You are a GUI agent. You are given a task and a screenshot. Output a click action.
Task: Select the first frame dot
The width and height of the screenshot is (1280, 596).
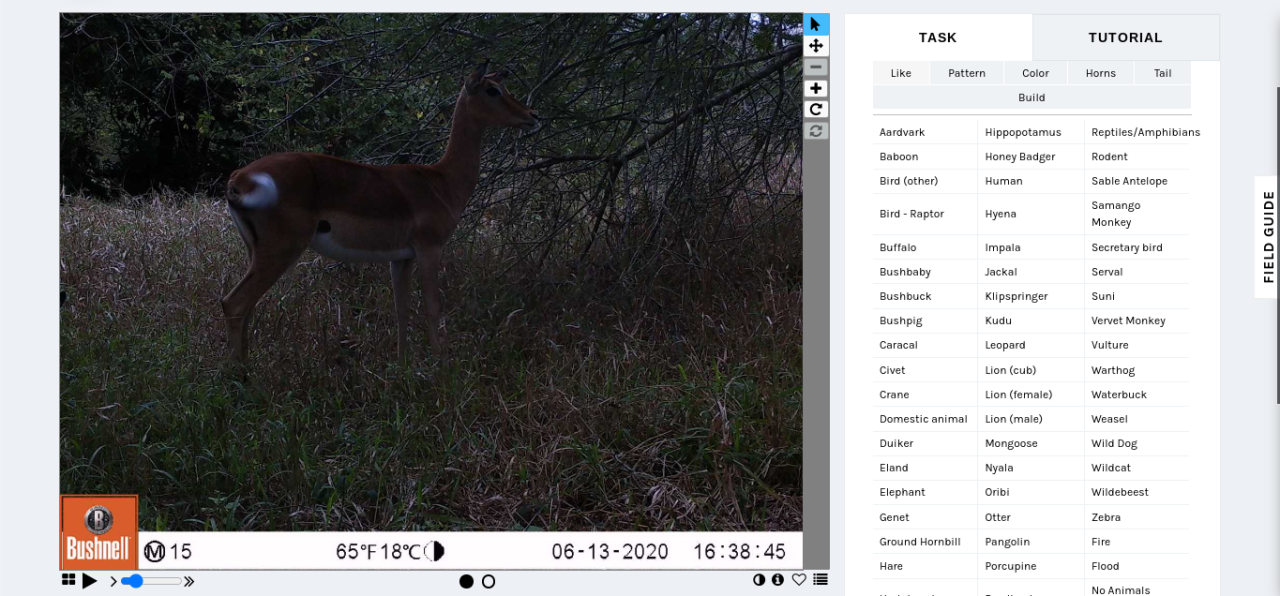tap(466, 581)
